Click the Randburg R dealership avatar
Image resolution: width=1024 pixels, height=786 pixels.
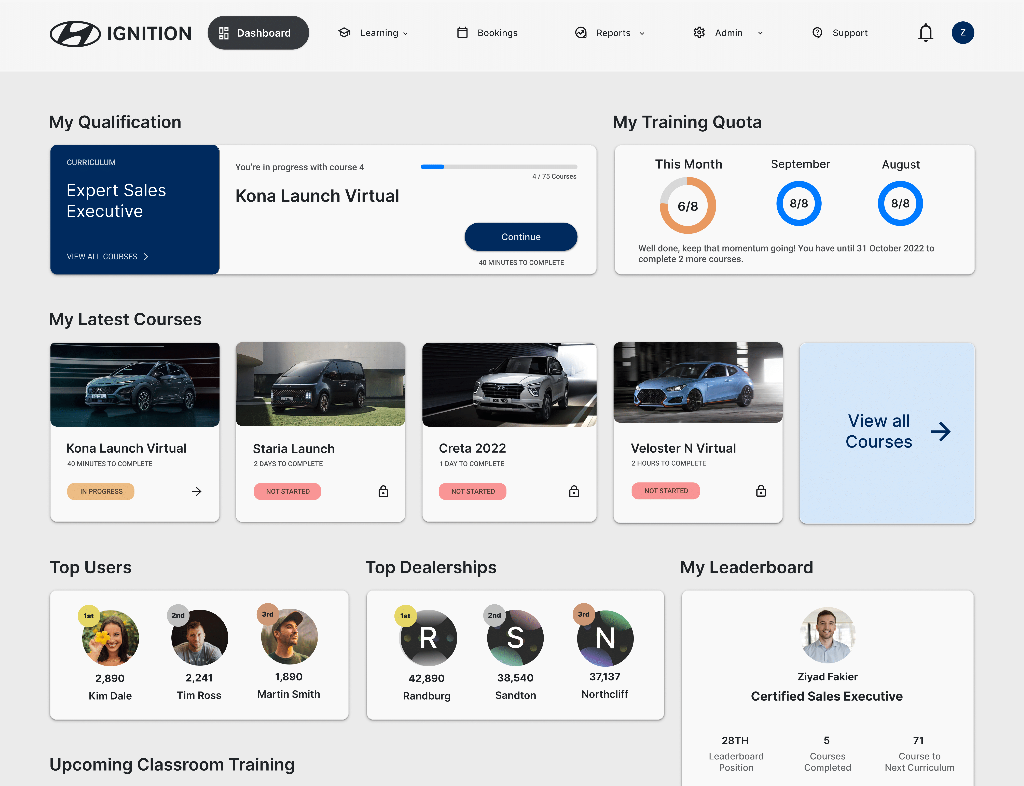pos(428,638)
